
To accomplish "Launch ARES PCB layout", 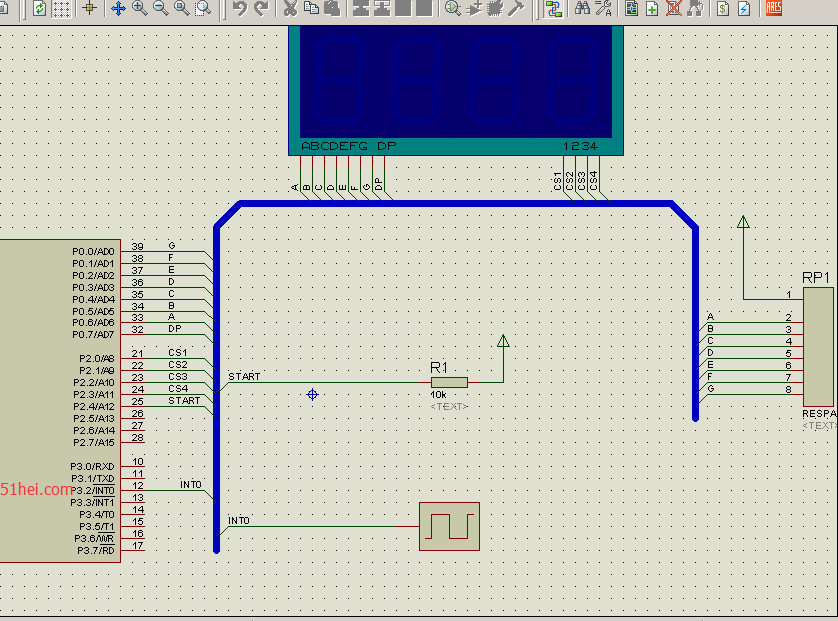I will (773, 8).
